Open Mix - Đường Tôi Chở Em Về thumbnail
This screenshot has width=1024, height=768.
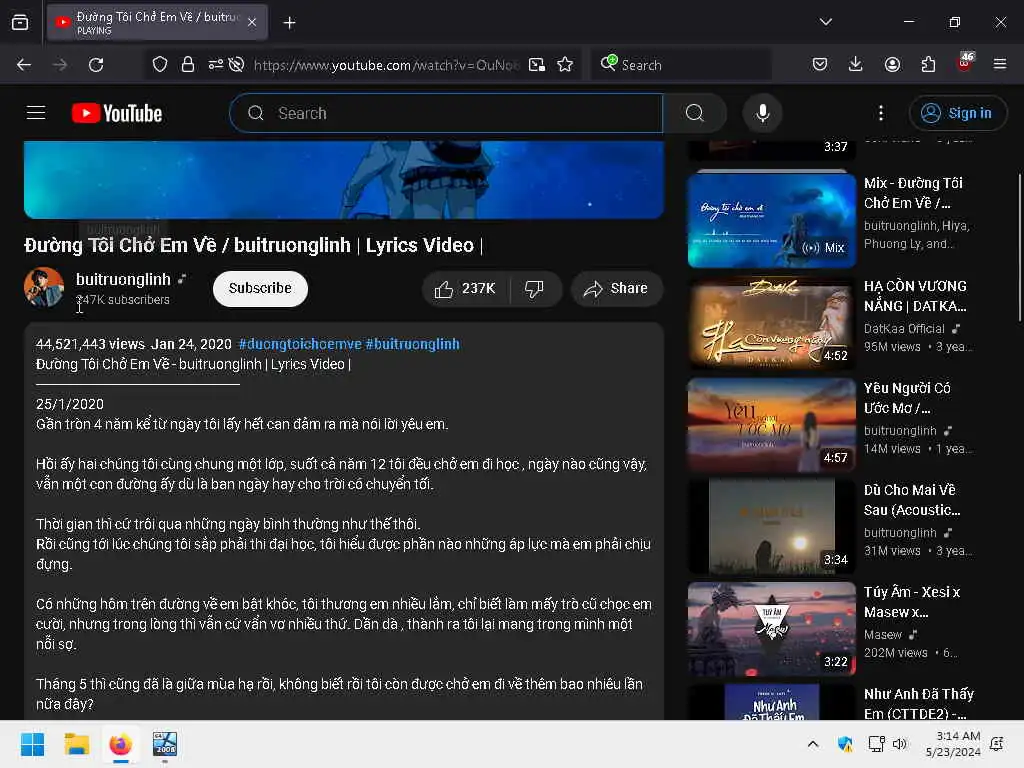click(x=771, y=221)
